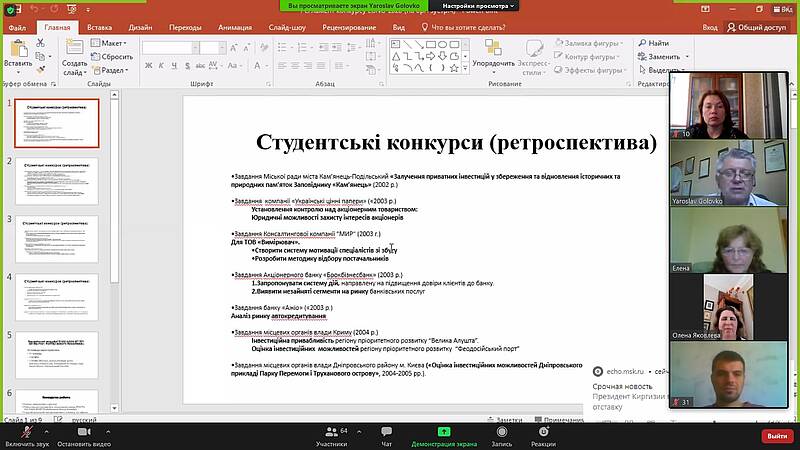The image size is (800, 450).
Task: Click the bulleted list icon
Action: (x=284, y=47)
